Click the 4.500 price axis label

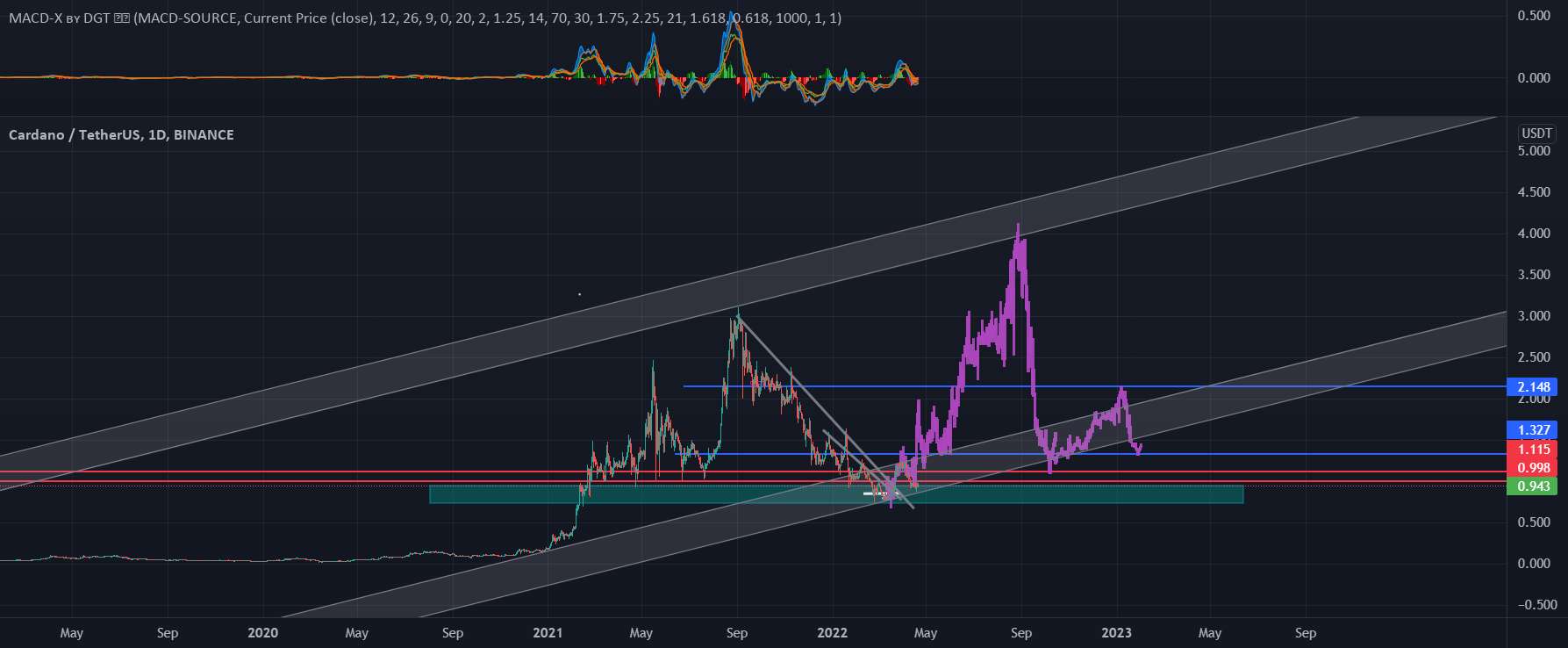click(x=1534, y=192)
